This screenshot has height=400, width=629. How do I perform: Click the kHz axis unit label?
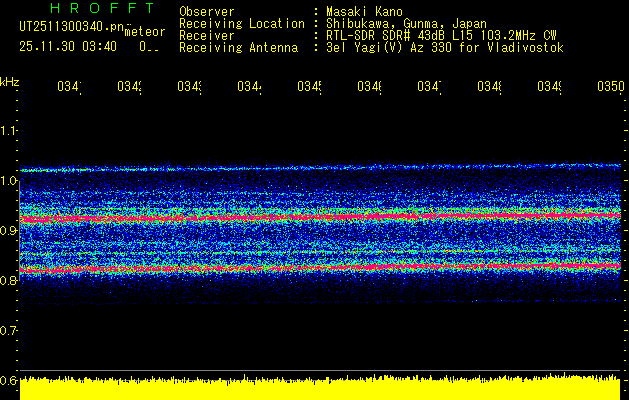click(10, 81)
